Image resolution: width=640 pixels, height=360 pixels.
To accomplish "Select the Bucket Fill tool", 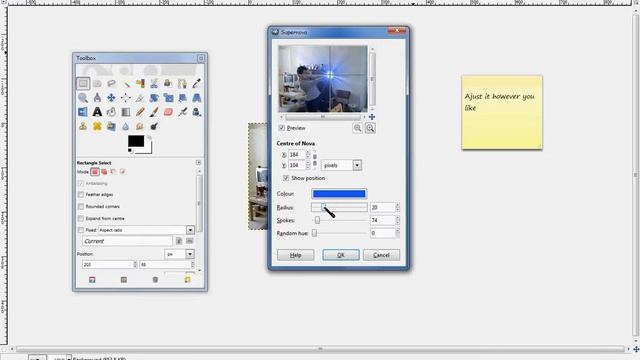I will [x=111, y=112].
